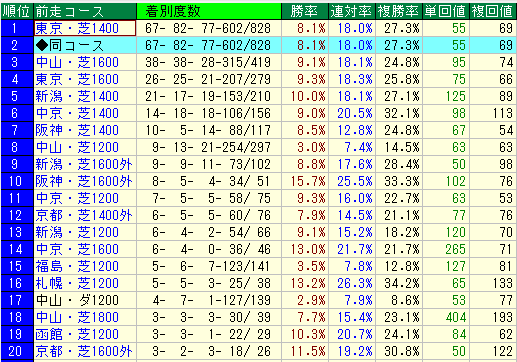The image size is (517, 362).
Task: Click win rate 15.7% in row 10
Action: click(x=308, y=181)
